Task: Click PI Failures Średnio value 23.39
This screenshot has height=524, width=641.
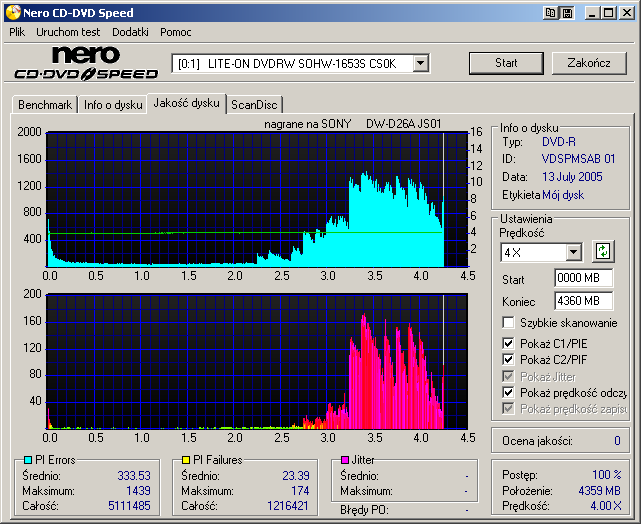Action: coord(296,476)
